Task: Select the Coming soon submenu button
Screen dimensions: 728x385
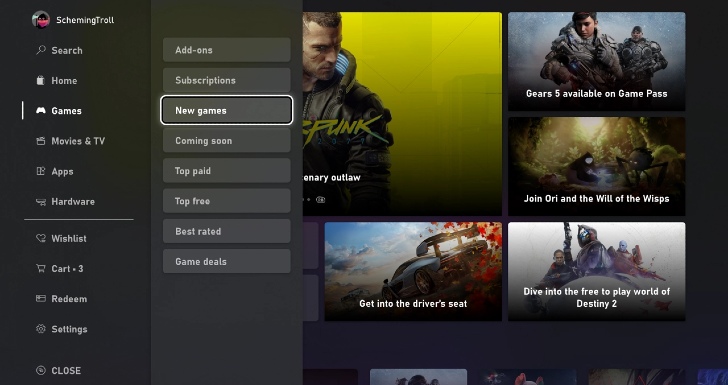Action: pos(227,140)
